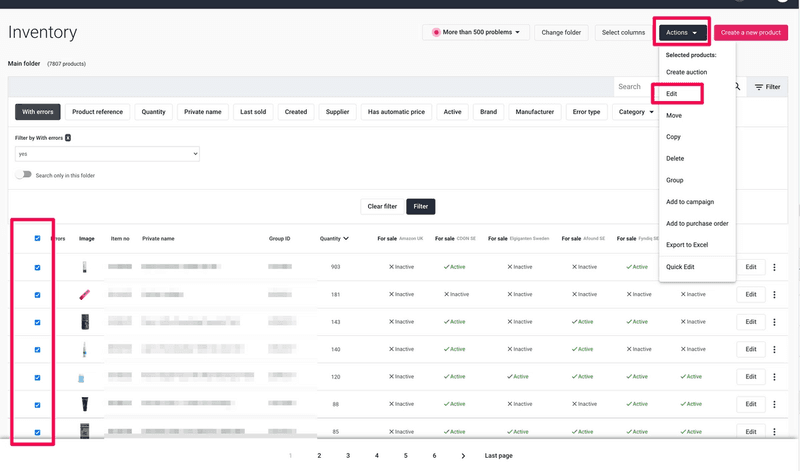Choose Edit in the Actions menu
Screen dimensions: 800x471
click(671, 94)
